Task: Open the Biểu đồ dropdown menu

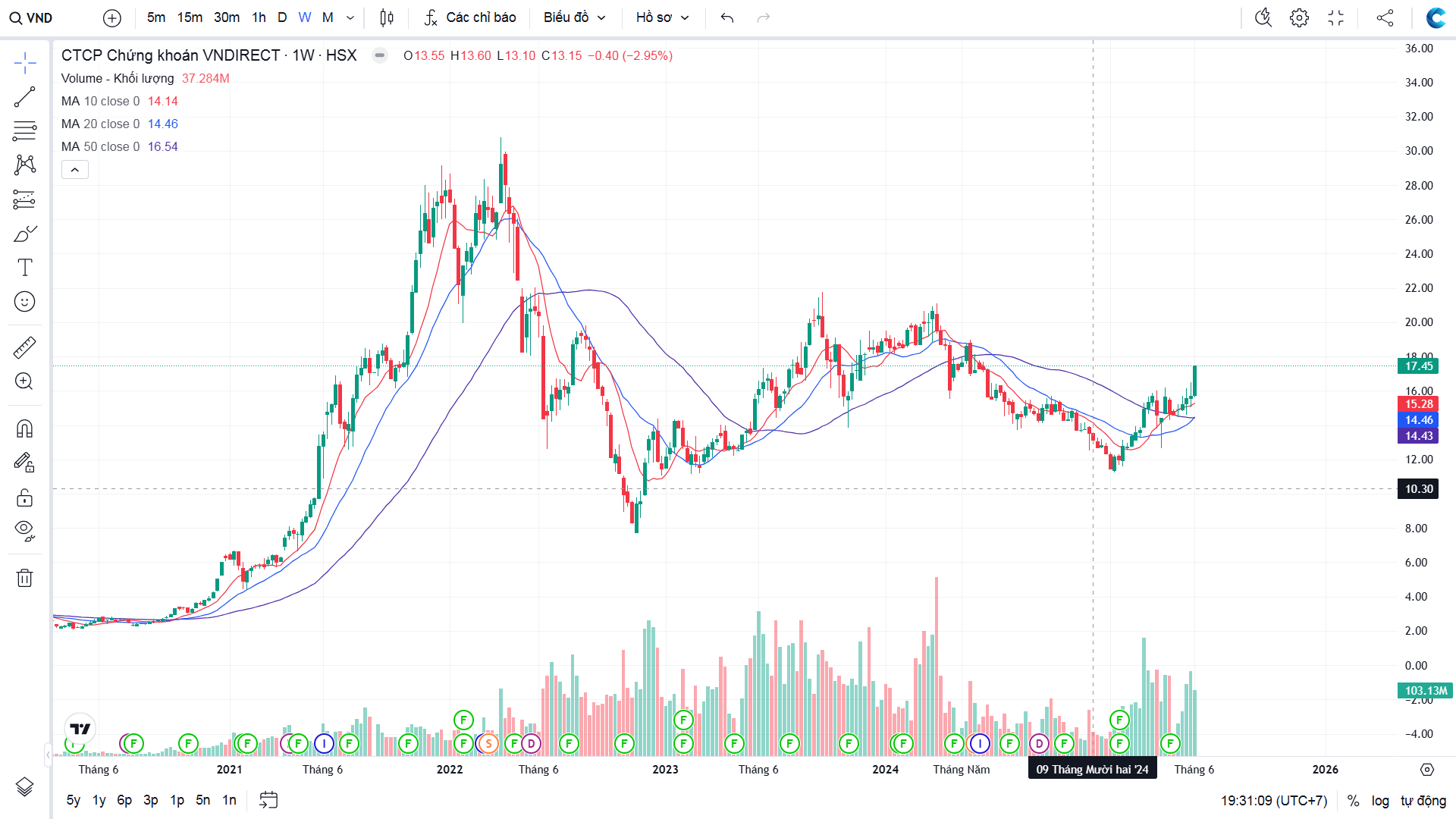Action: 574,17
